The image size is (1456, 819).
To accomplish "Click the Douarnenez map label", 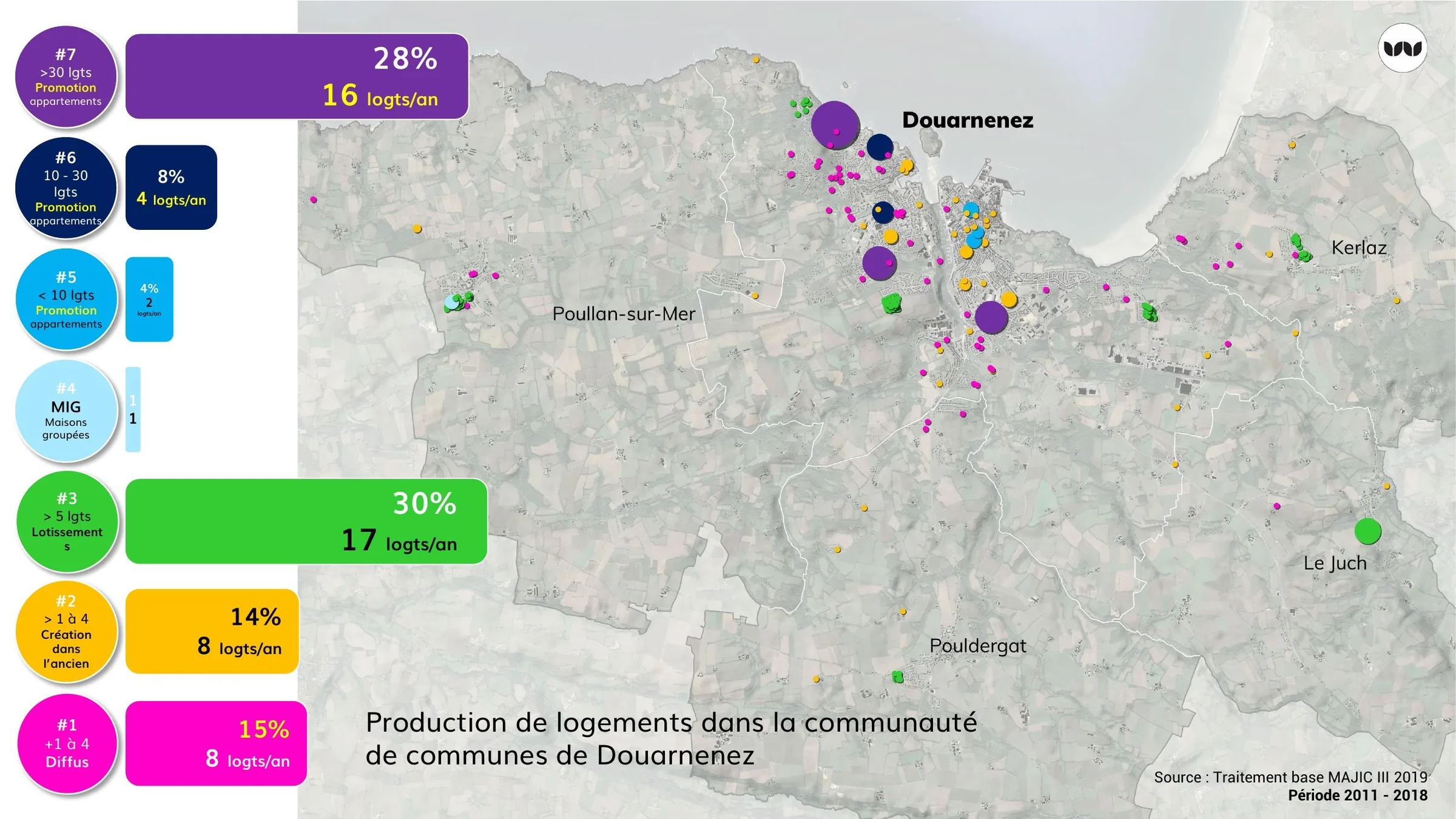I will [968, 120].
